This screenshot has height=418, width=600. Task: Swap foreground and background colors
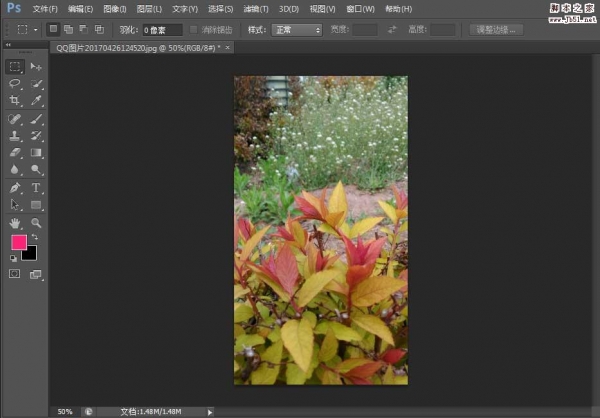pyautogui.click(x=35, y=237)
